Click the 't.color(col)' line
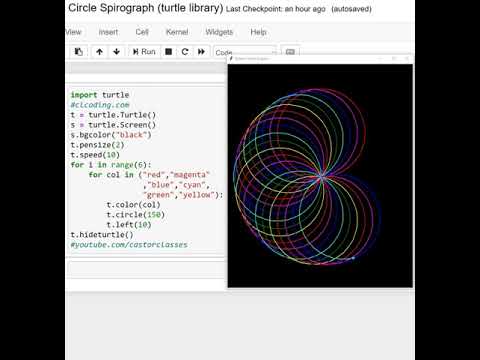Screen dimensions: 480x360 click(x=134, y=205)
